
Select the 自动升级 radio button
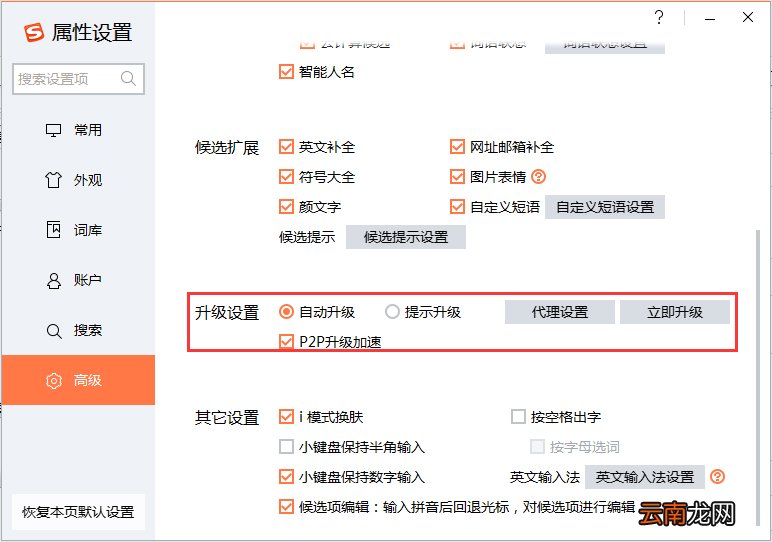pyautogui.click(x=286, y=312)
